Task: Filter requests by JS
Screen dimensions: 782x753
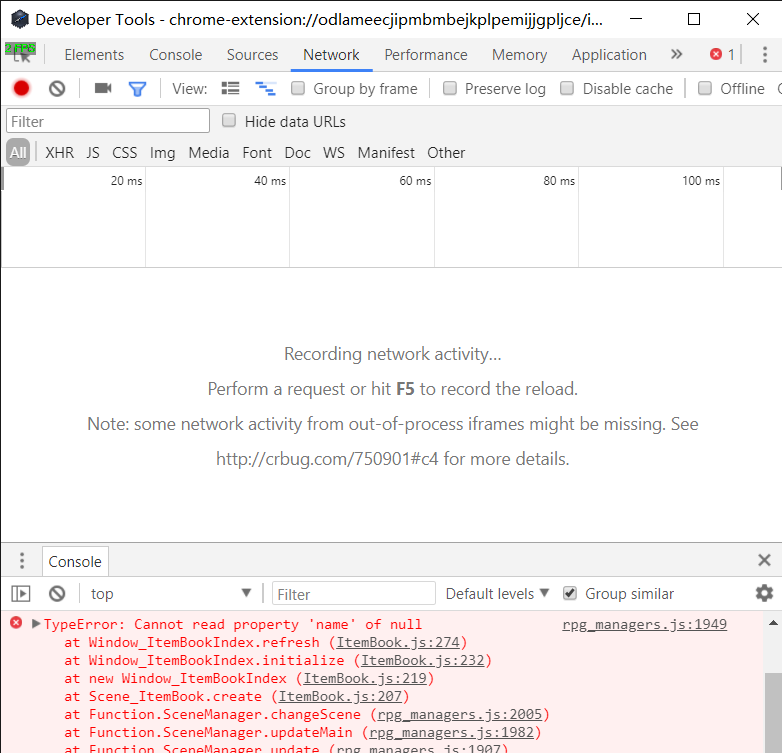Action: point(93,153)
